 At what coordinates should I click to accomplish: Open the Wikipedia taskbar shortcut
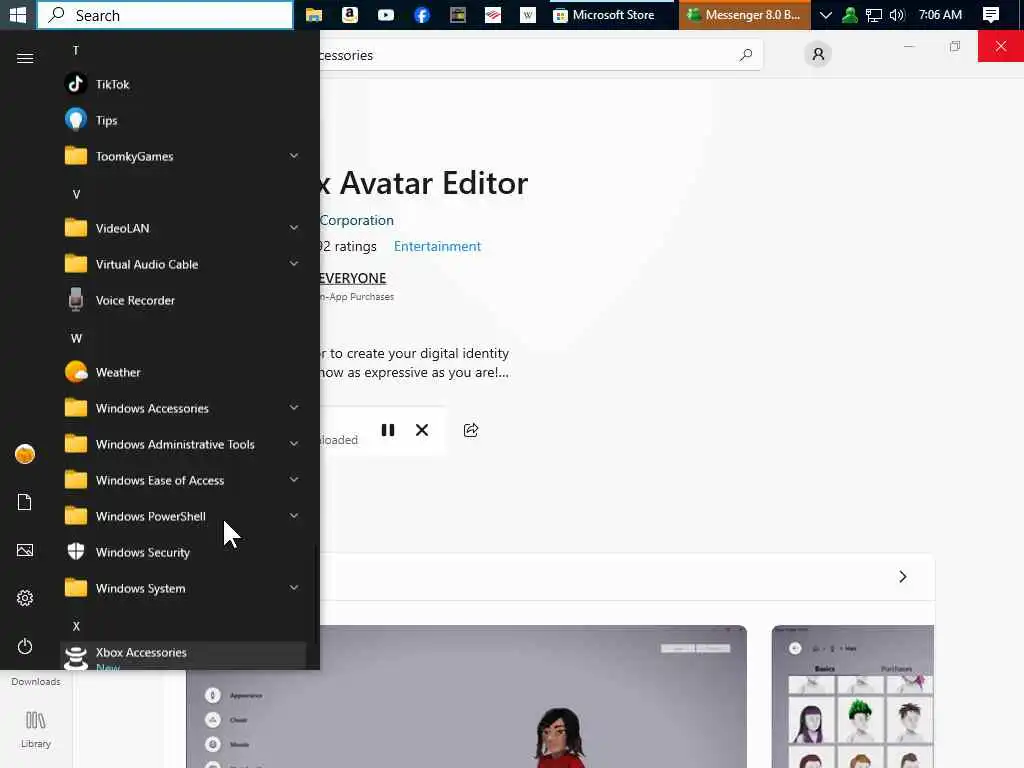pyautogui.click(x=528, y=14)
